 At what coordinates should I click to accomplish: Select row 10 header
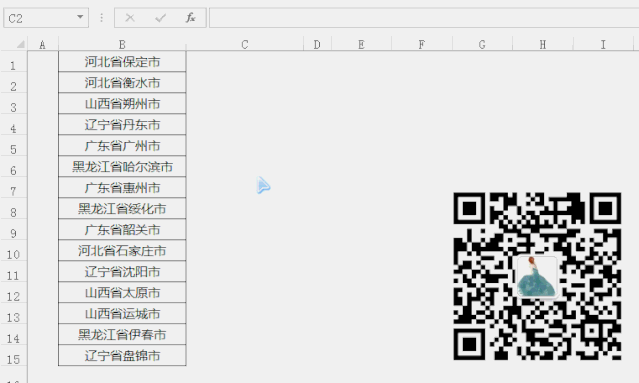(x=13, y=251)
